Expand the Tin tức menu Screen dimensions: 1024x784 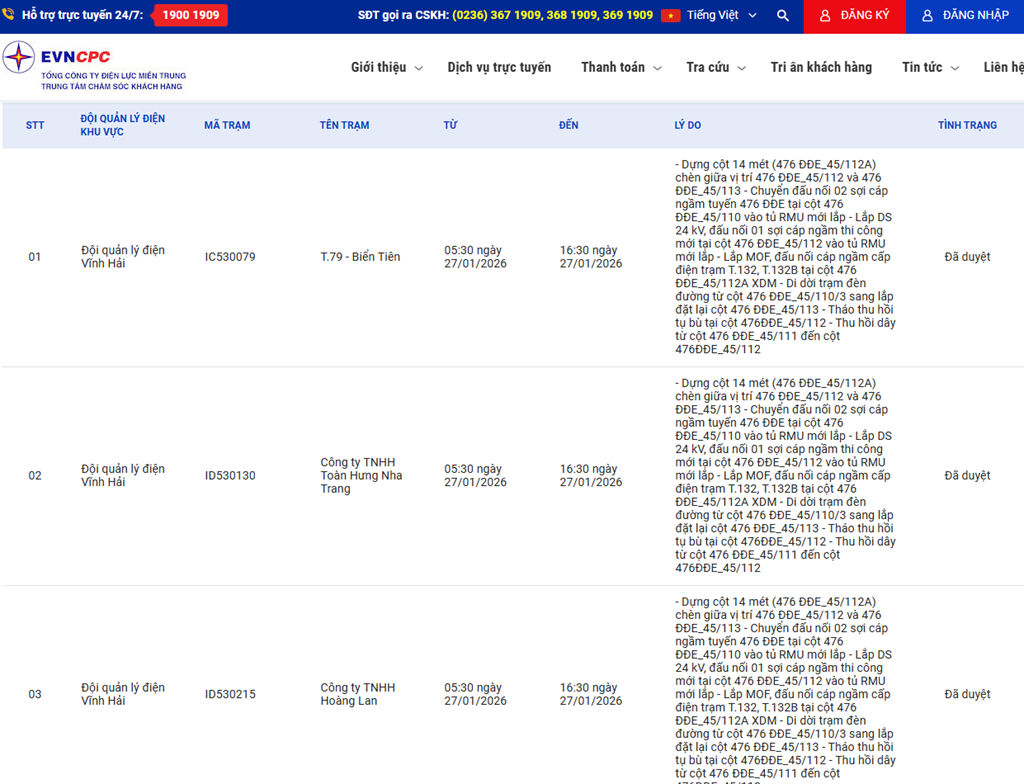[x=929, y=68]
